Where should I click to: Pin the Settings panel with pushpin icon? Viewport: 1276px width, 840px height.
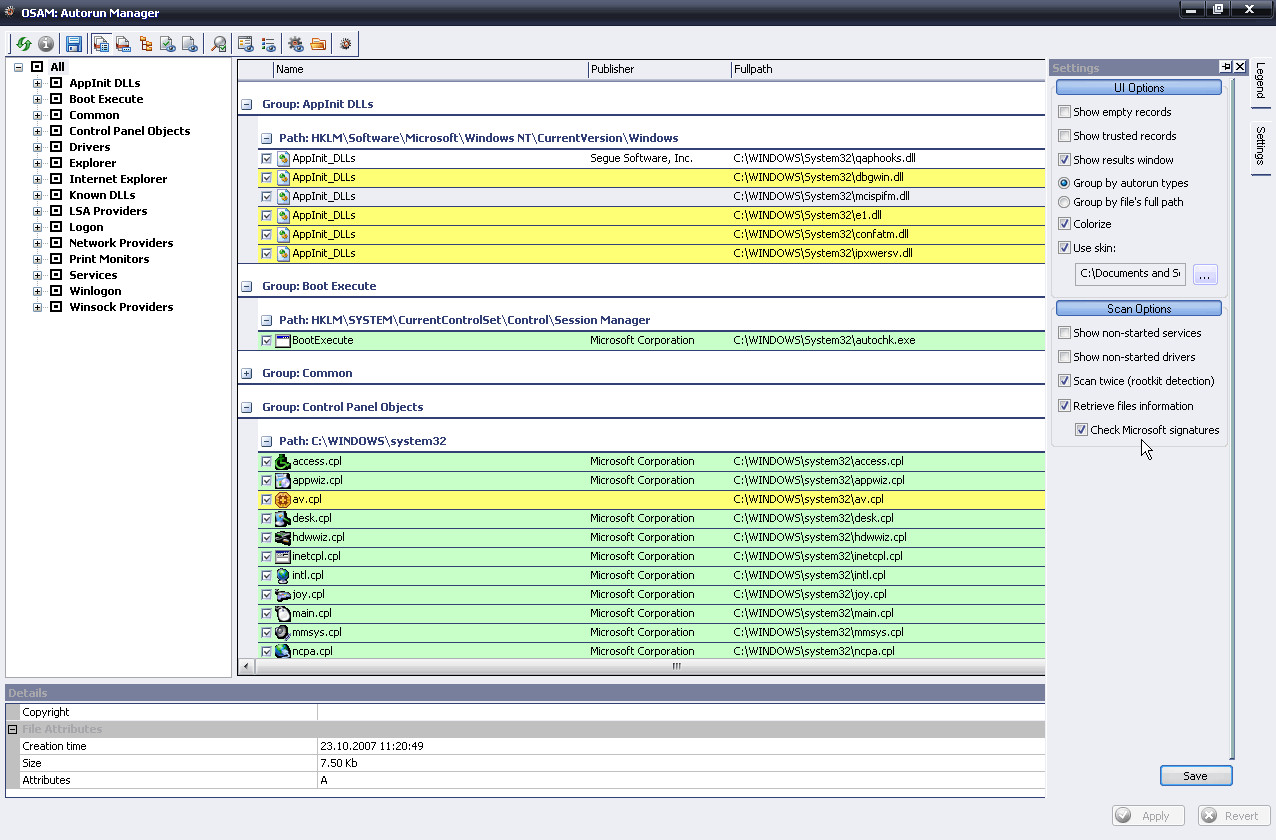pyautogui.click(x=1225, y=67)
